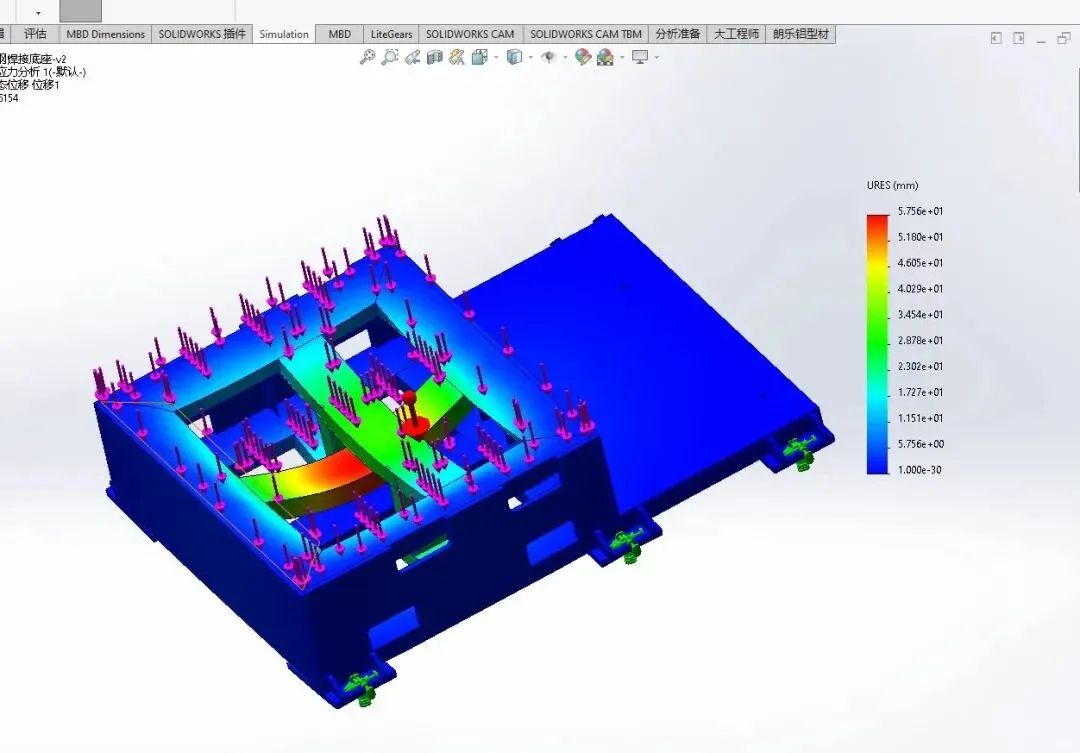Click legend value 4.029e+01
The height and width of the screenshot is (753, 1080).
920,289
